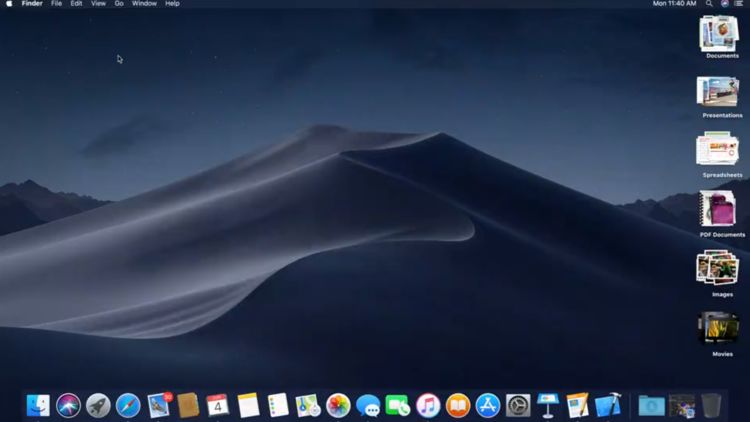Open the Help menu
The width and height of the screenshot is (750, 422).
[172, 4]
